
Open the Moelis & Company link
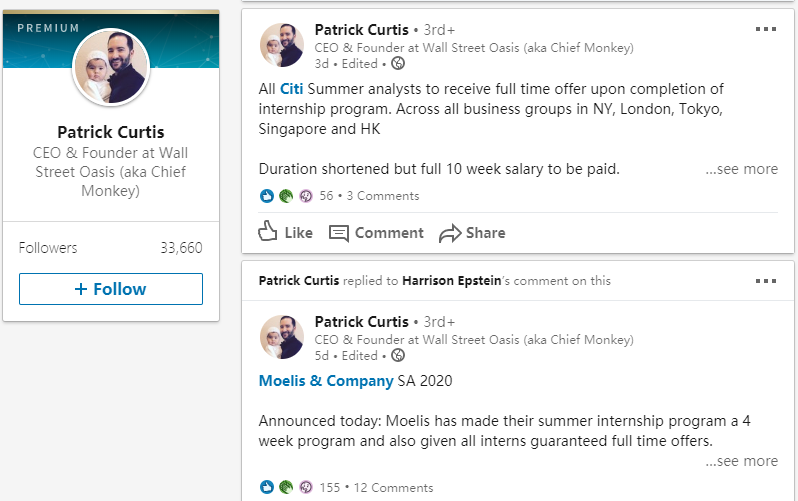coord(326,381)
